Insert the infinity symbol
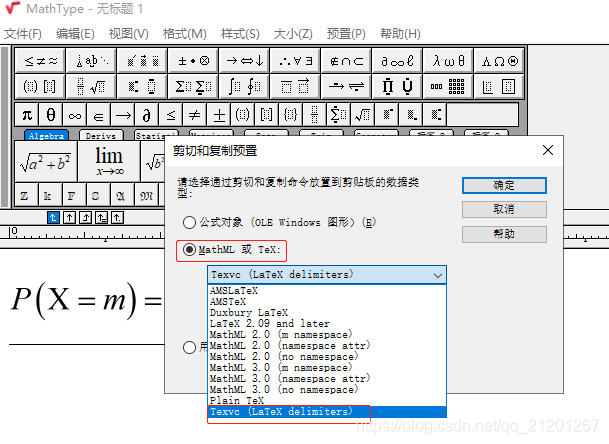The width and height of the screenshot is (609, 444). point(75,115)
